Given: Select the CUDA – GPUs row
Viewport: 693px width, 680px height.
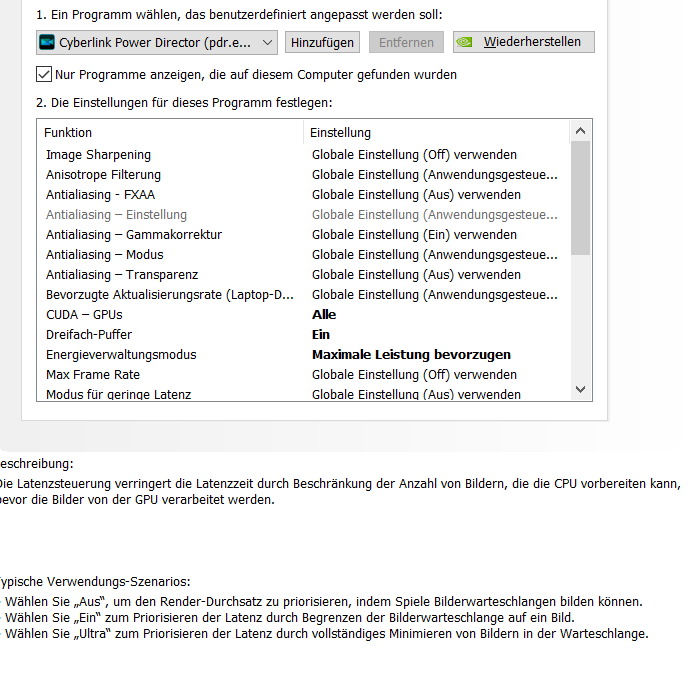Looking at the screenshot, I should click(304, 315).
